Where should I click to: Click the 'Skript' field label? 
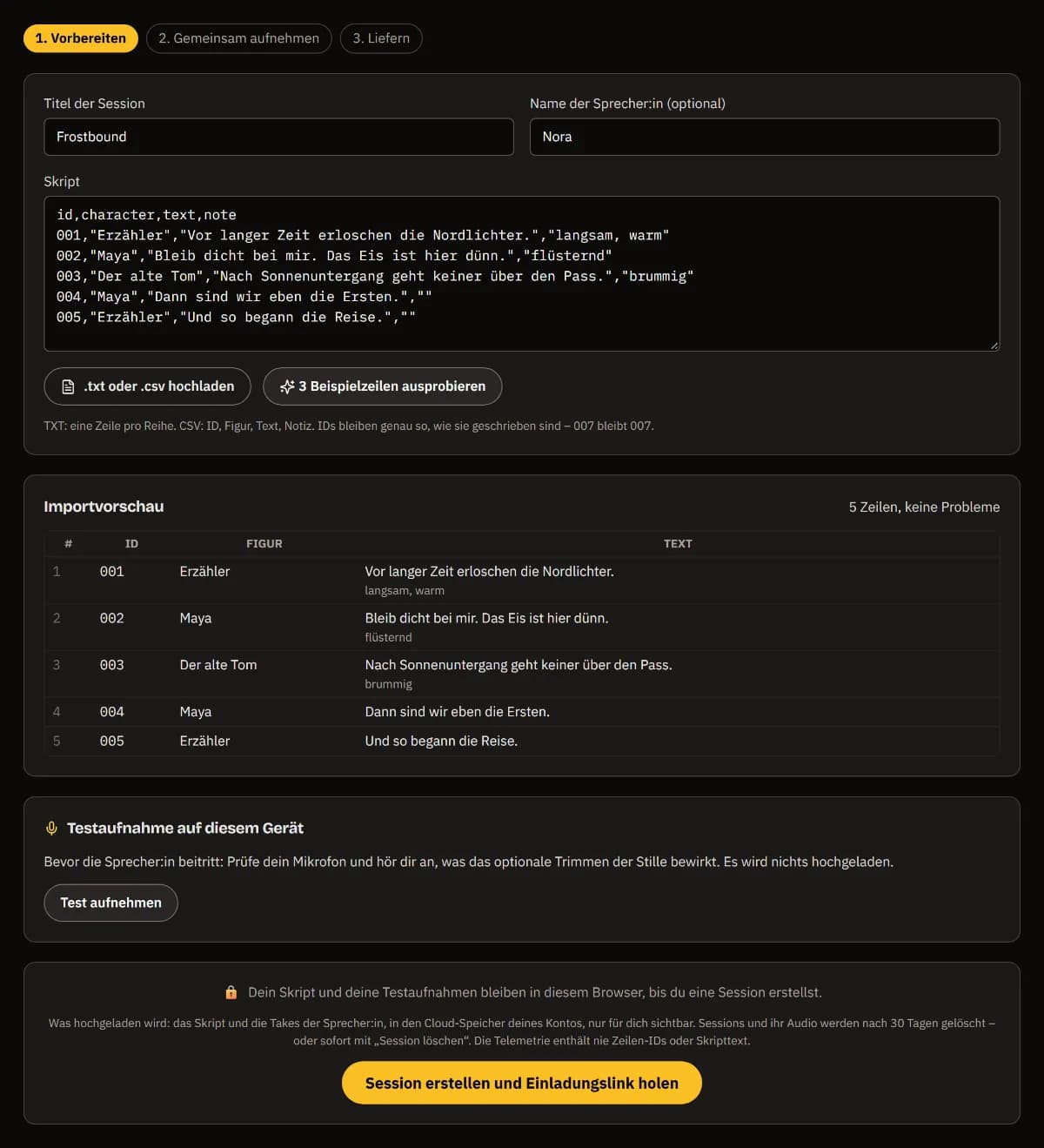[x=62, y=181]
